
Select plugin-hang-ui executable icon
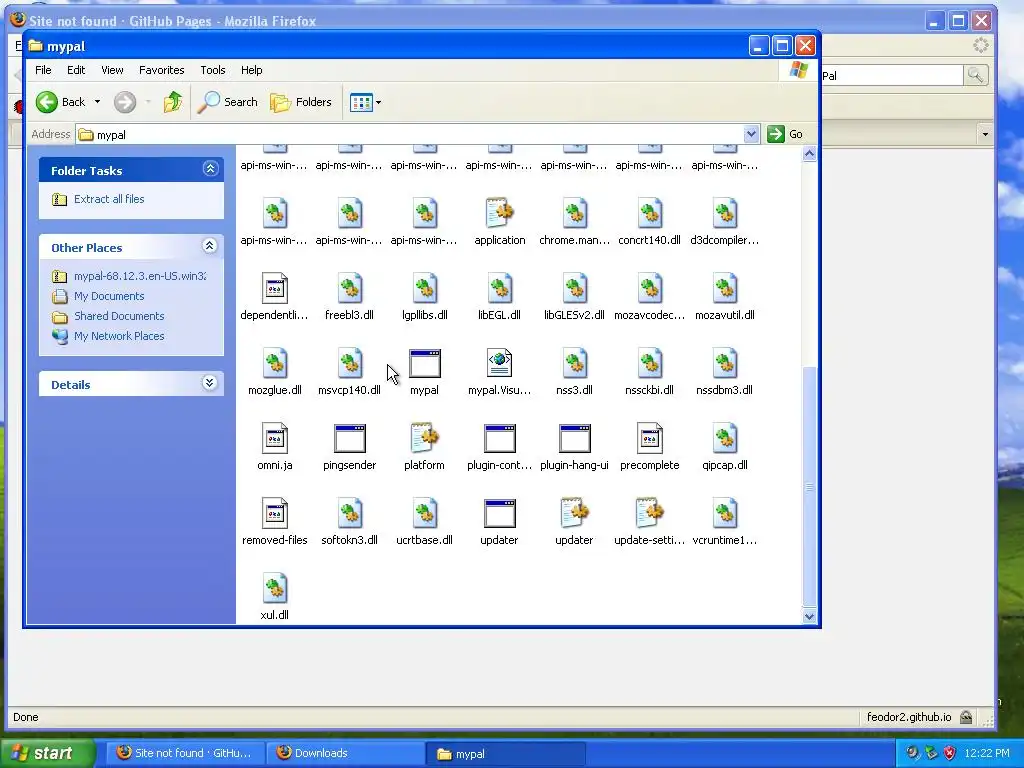click(x=575, y=438)
